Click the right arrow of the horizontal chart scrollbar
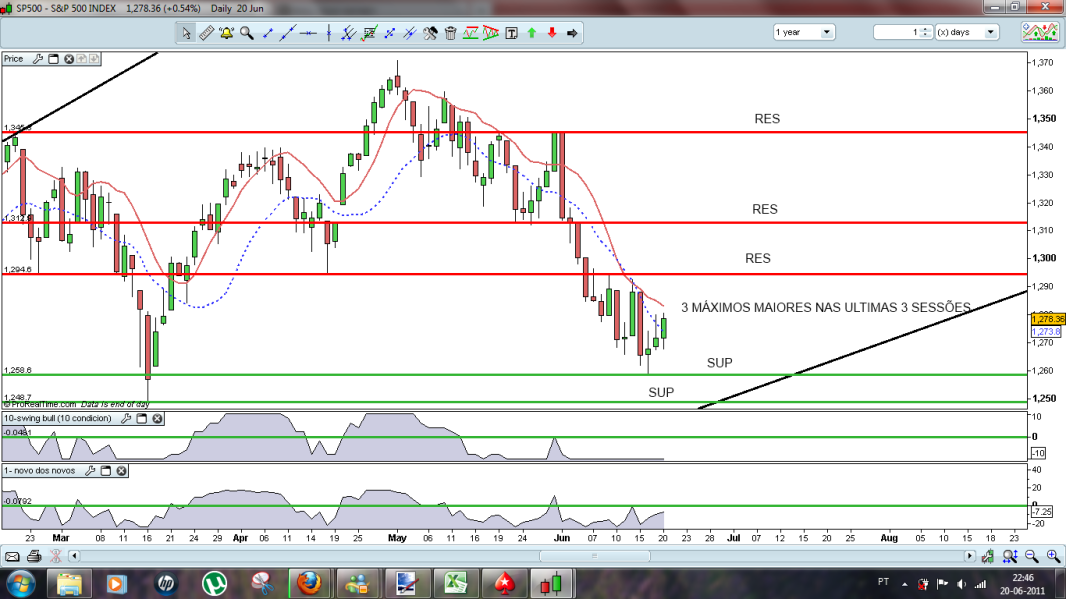 (970, 555)
